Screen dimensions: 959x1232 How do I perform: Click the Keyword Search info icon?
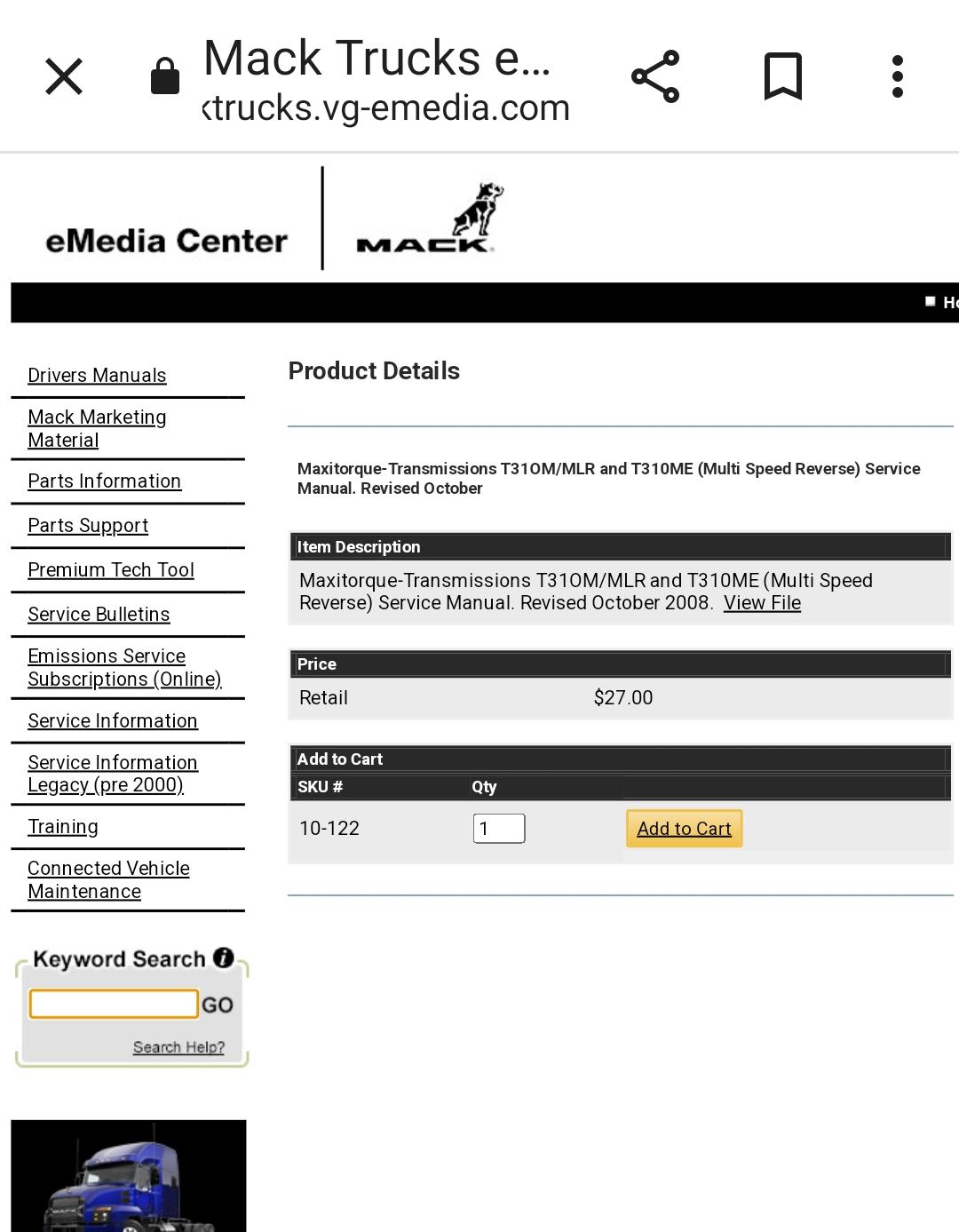pyautogui.click(x=223, y=958)
